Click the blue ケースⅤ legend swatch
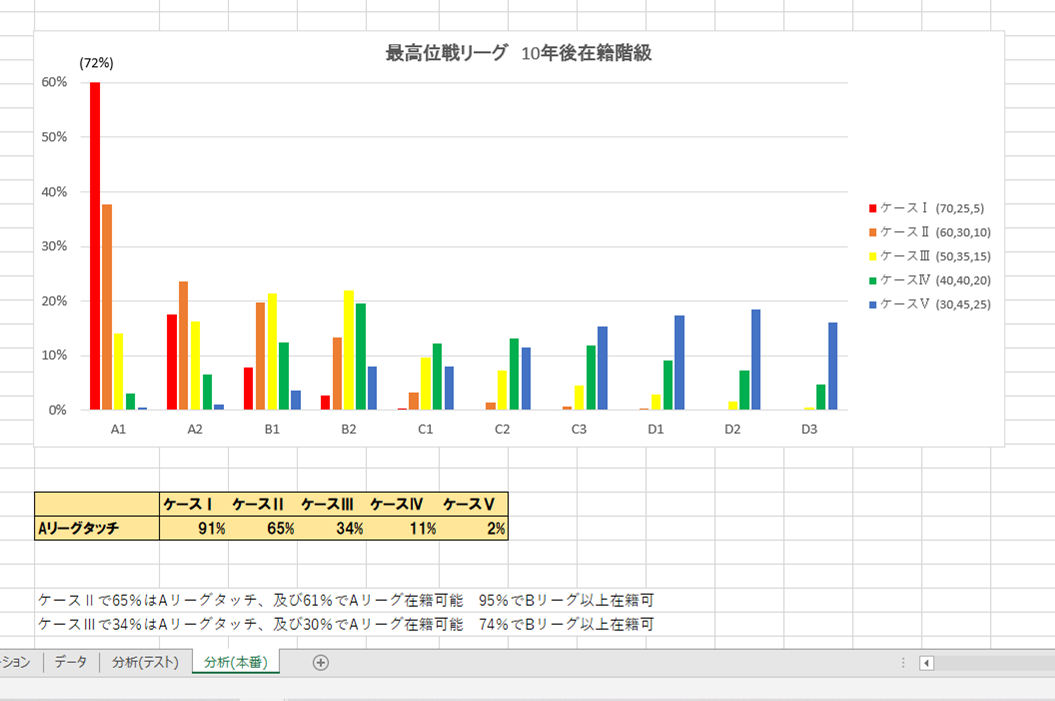Viewport: 1055px width, 701px height. pos(873,305)
